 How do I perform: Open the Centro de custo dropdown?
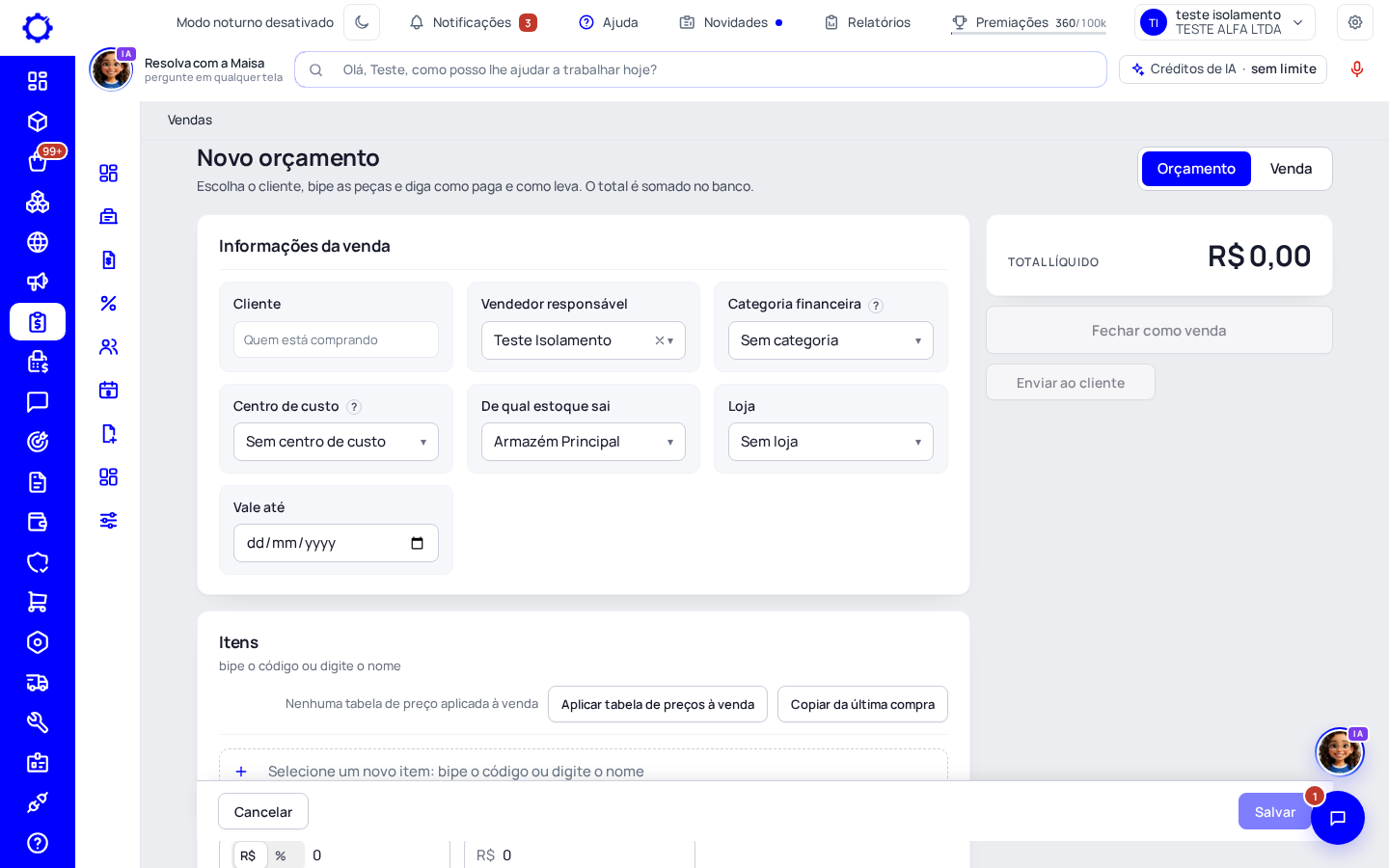pos(336,442)
